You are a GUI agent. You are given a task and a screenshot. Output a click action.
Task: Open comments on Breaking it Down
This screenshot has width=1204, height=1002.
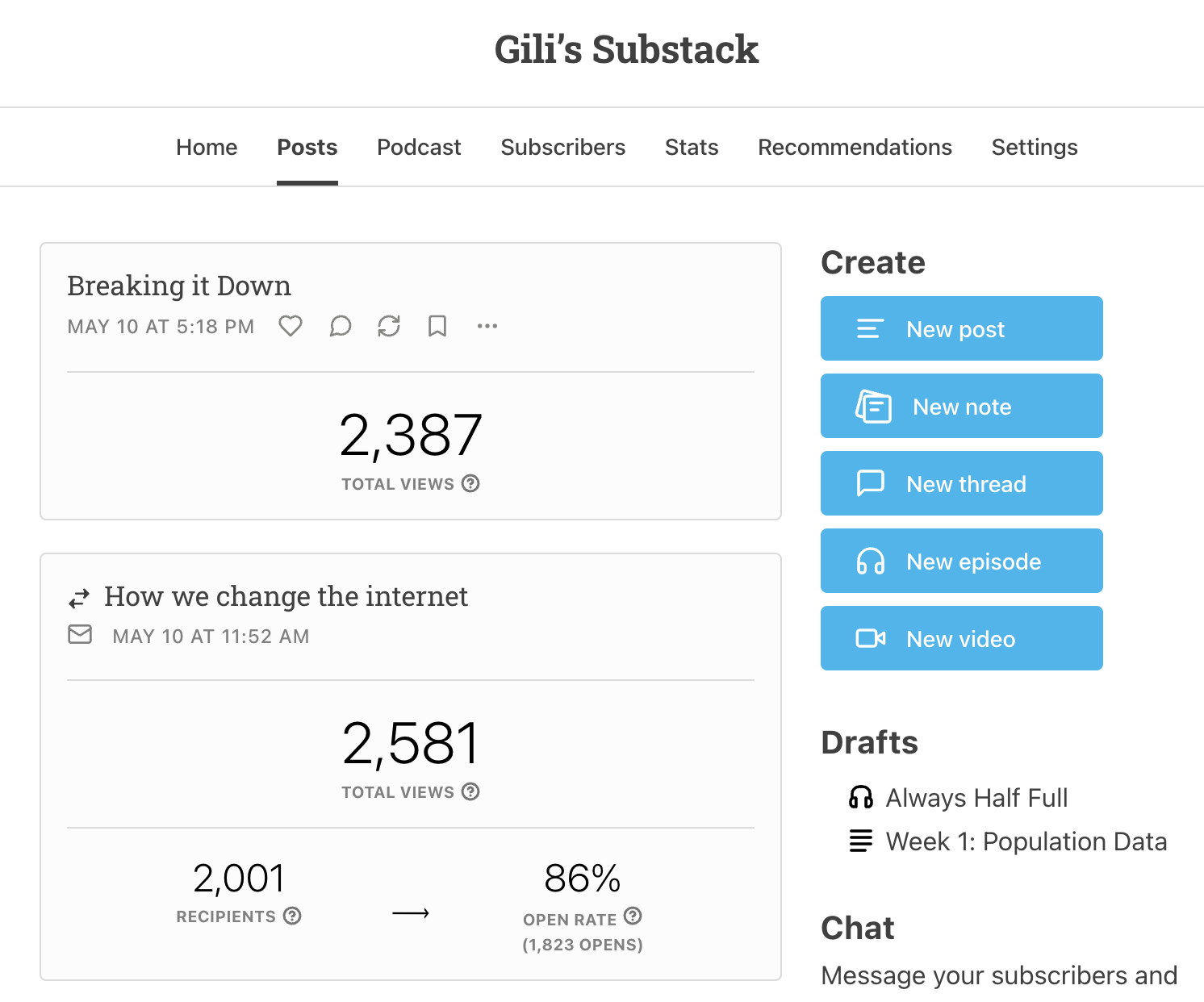click(340, 326)
